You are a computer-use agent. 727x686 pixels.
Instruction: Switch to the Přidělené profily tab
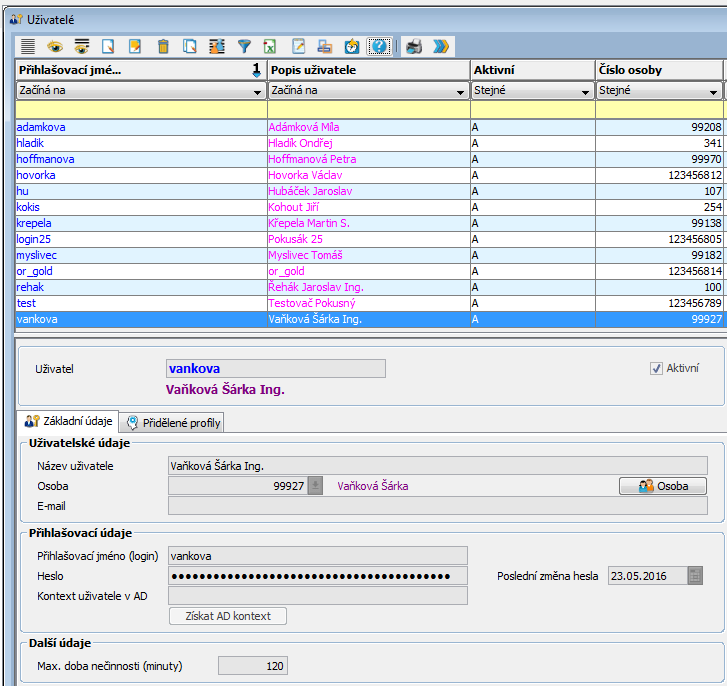(174, 423)
